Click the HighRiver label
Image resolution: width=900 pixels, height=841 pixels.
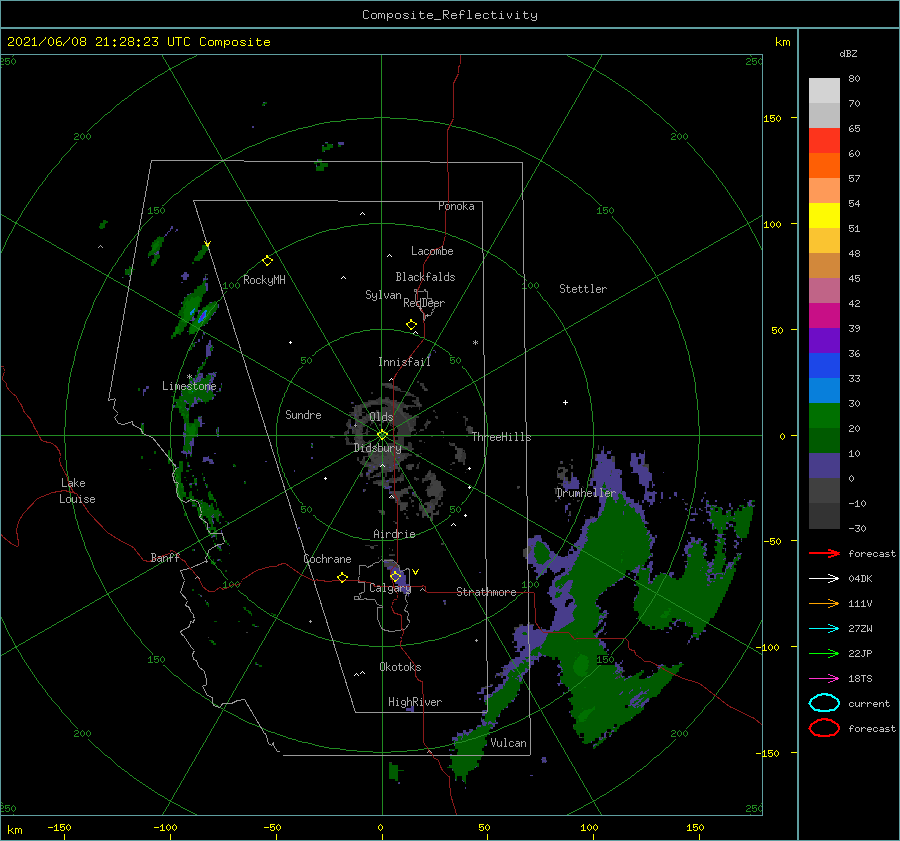[x=415, y=702]
